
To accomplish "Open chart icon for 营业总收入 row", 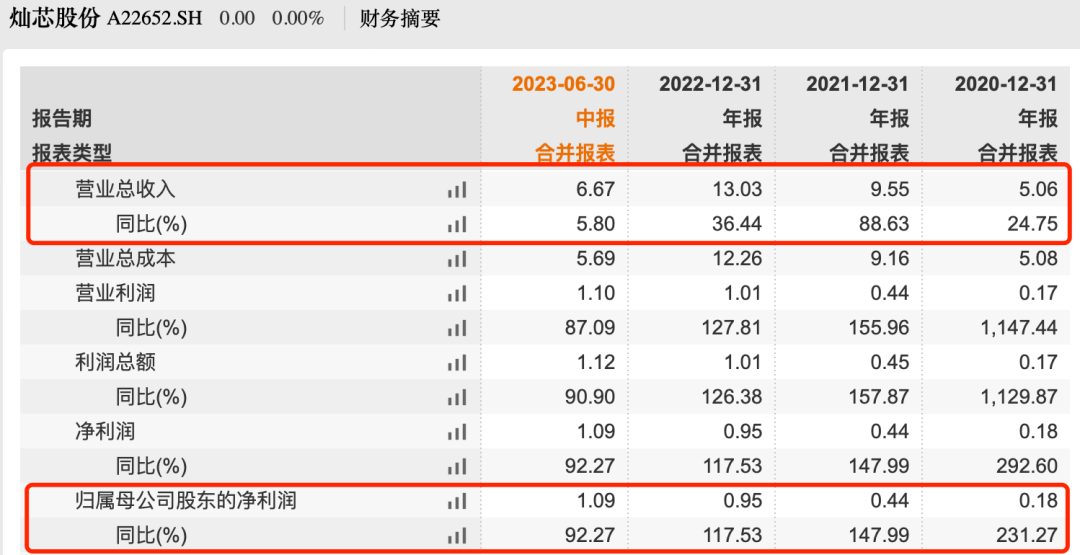I will [457, 189].
